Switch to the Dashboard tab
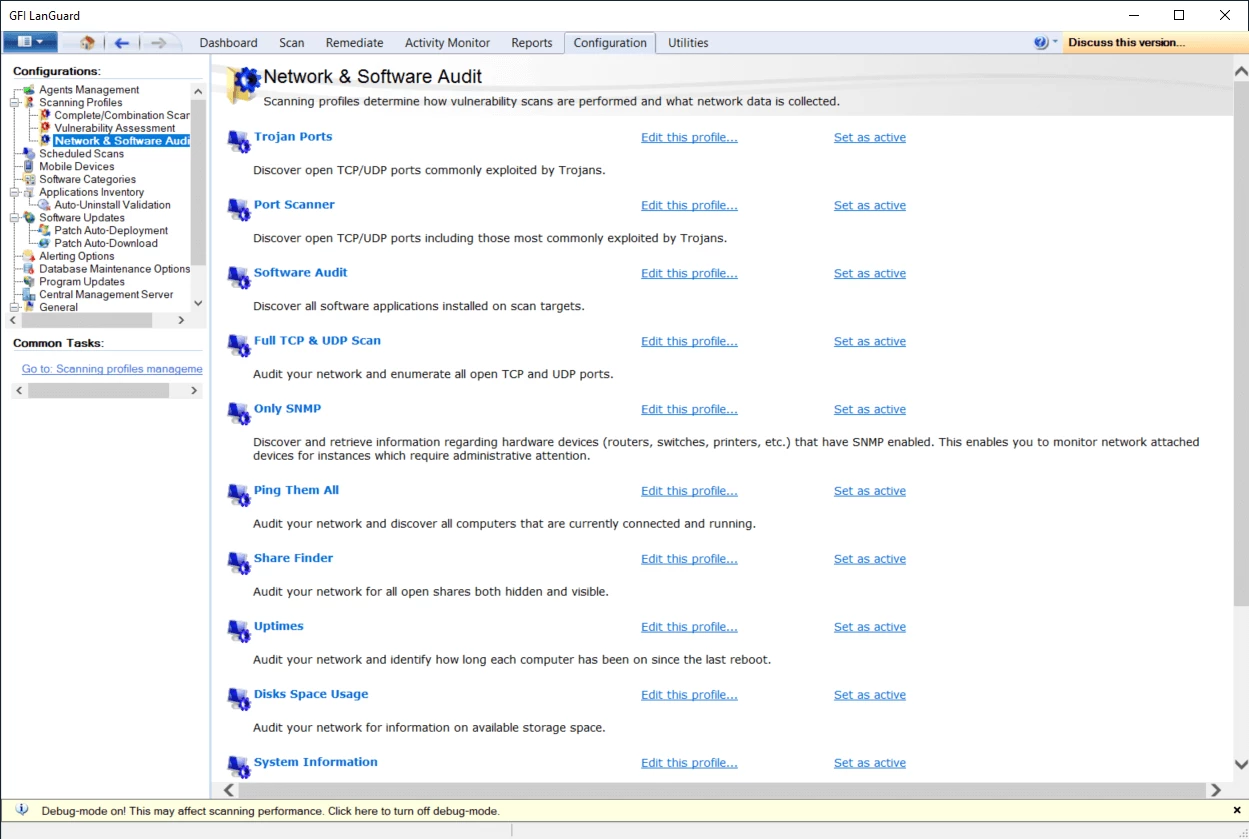This screenshot has height=839, width=1249. click(x=228, y=43)
